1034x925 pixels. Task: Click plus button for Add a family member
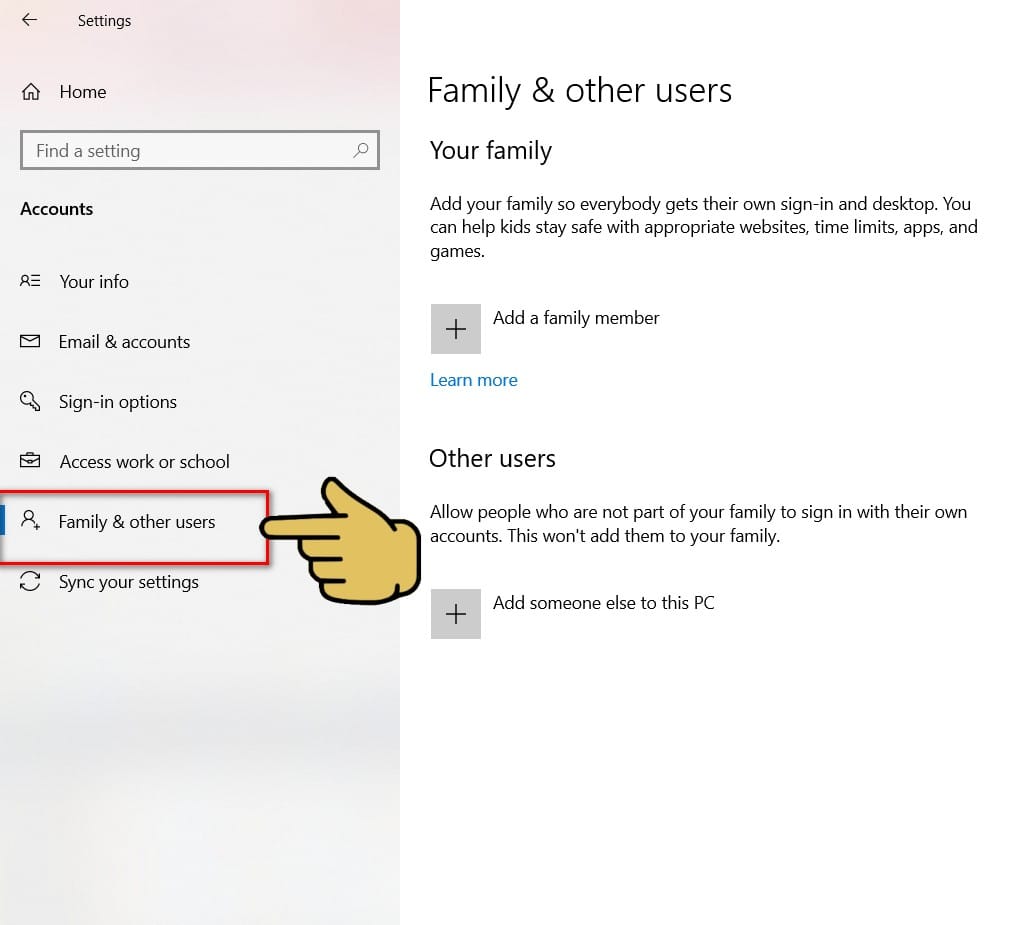point(456,329)
